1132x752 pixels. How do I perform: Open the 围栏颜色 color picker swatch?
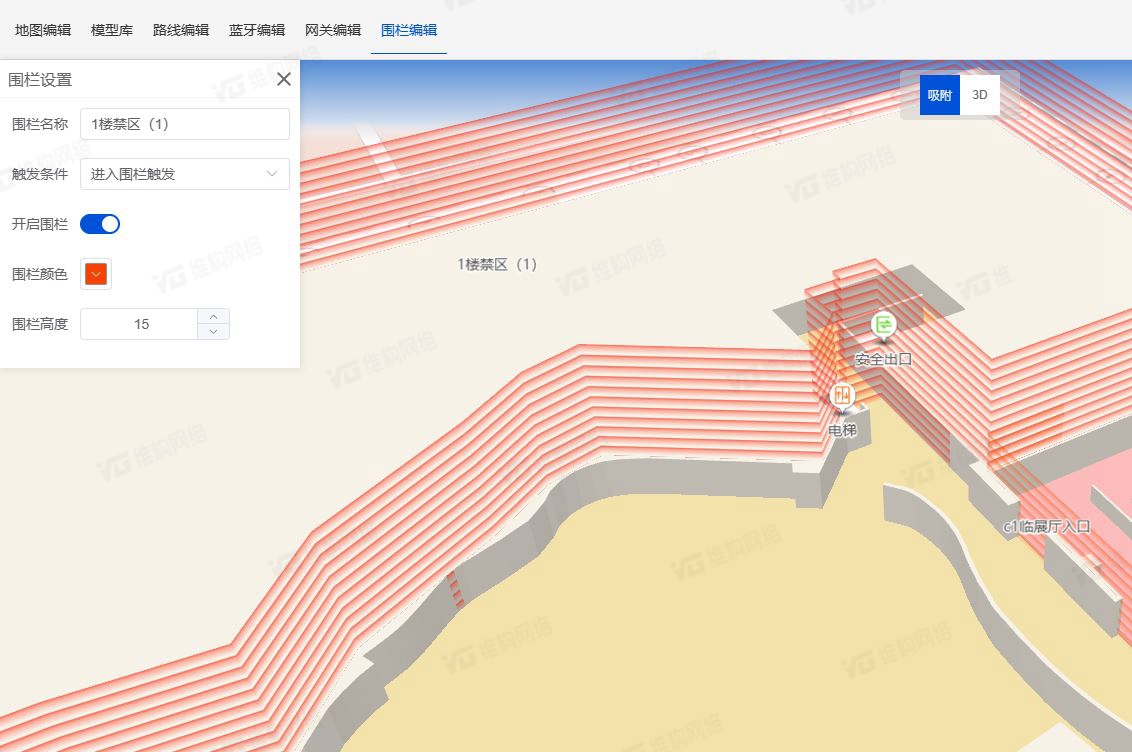(96, 274)
